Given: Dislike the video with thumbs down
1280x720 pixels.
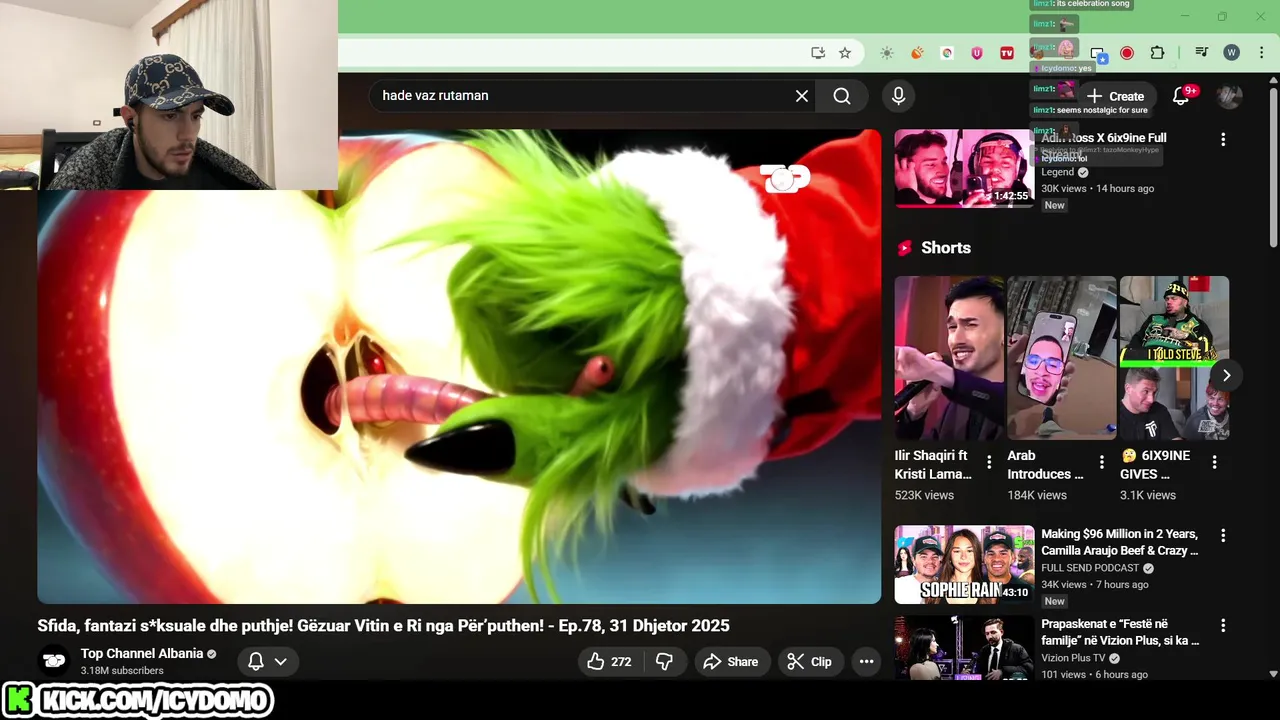Looking at the screenshot, I should coord(664,662).
